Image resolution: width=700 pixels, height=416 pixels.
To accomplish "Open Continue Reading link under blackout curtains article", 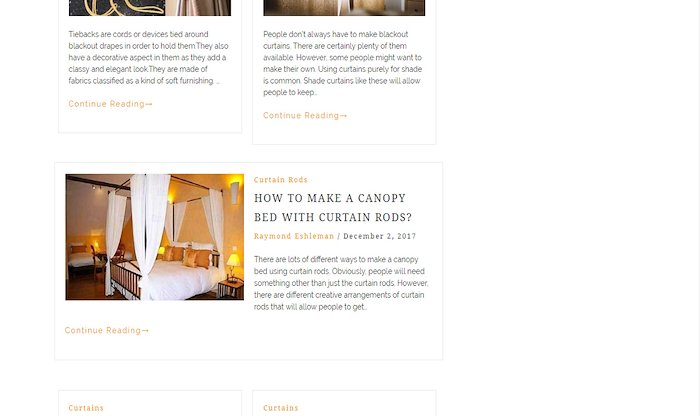I will pos(305,116).
